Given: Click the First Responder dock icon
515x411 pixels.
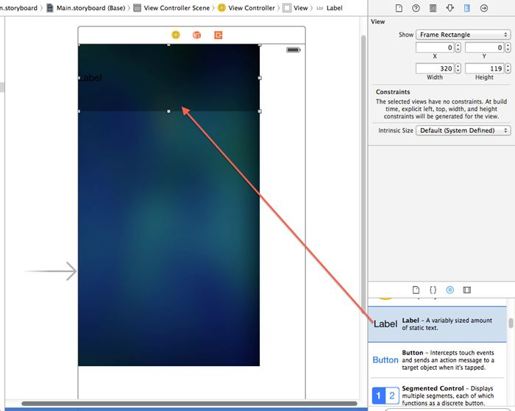Looking at the screenshot, I should pyautogui.click(x=197, y=35).
